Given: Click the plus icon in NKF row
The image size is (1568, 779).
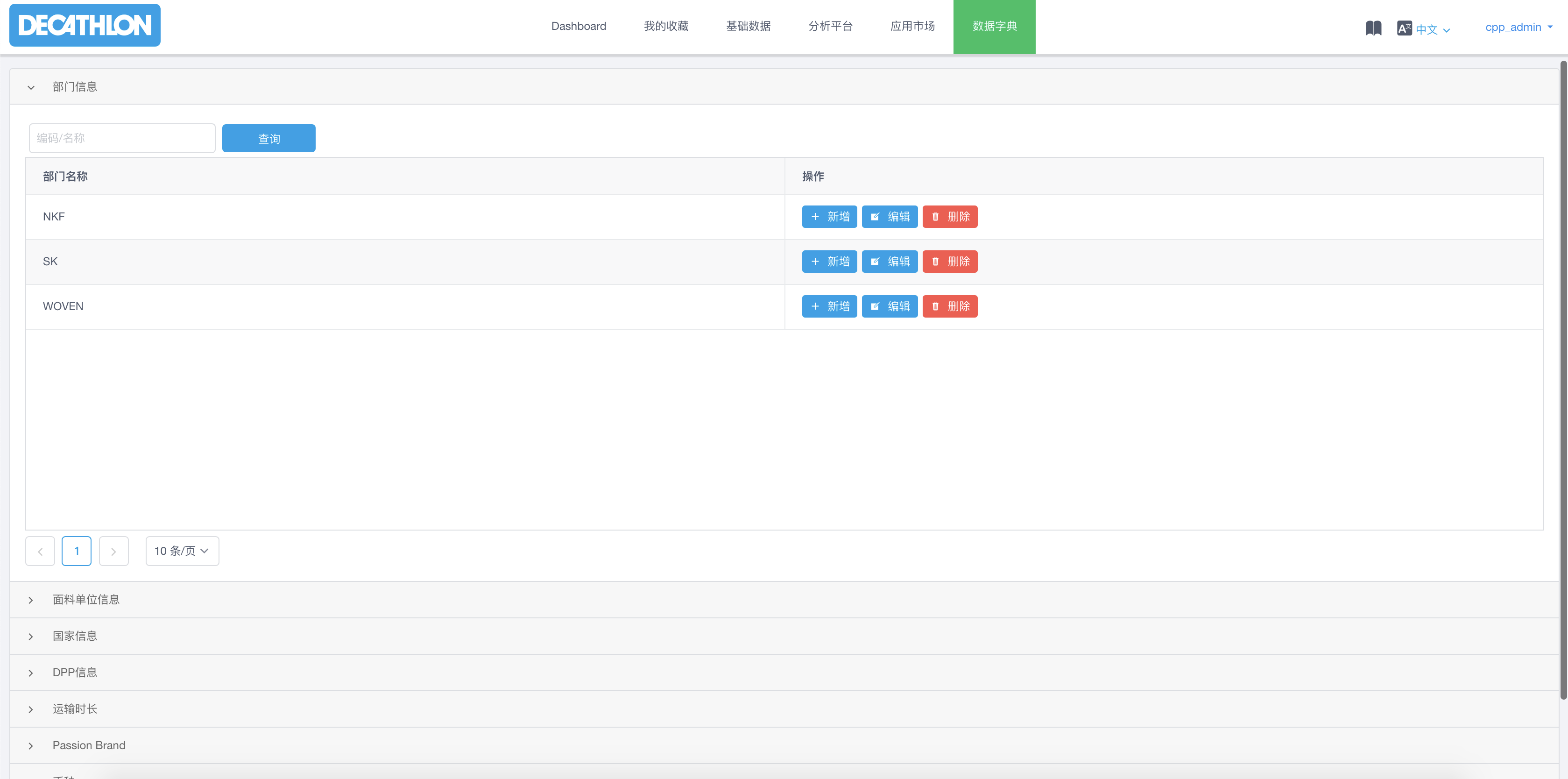Looking at the screenshot, I should [815, 217].
